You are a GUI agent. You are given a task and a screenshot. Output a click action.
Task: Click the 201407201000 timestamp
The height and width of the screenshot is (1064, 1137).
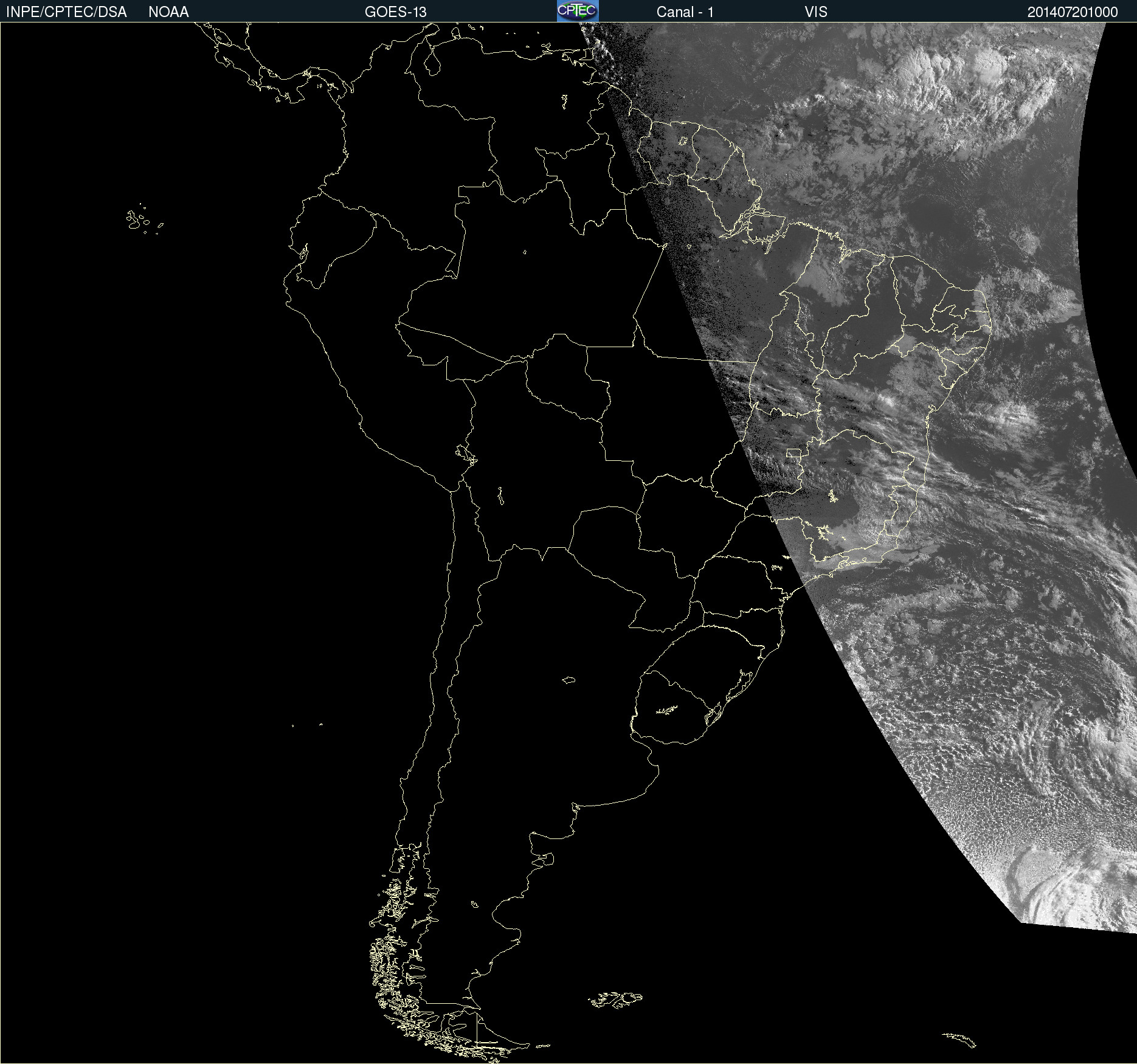(1073, 12)
